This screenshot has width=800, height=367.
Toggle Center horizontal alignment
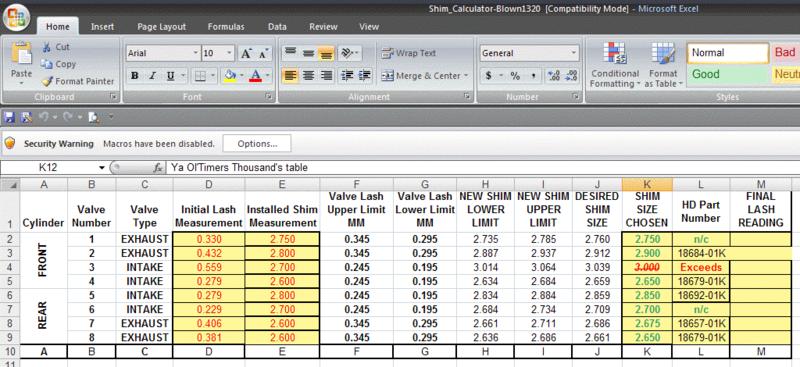308,76
